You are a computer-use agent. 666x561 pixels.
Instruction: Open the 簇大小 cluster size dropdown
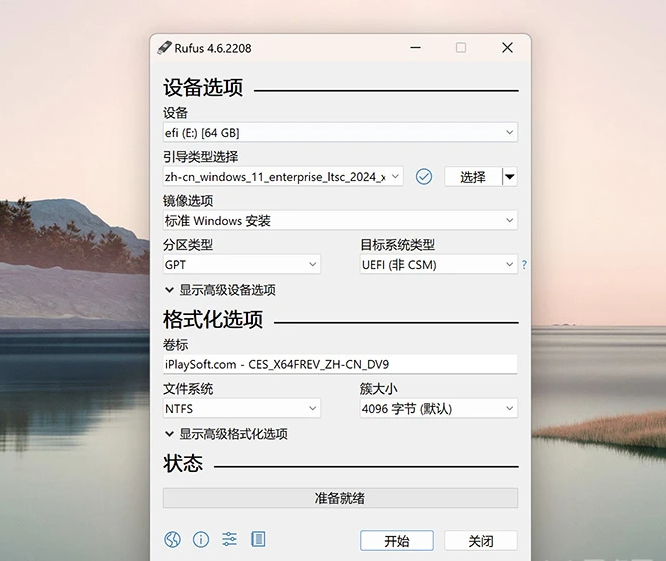coord(438,408)
